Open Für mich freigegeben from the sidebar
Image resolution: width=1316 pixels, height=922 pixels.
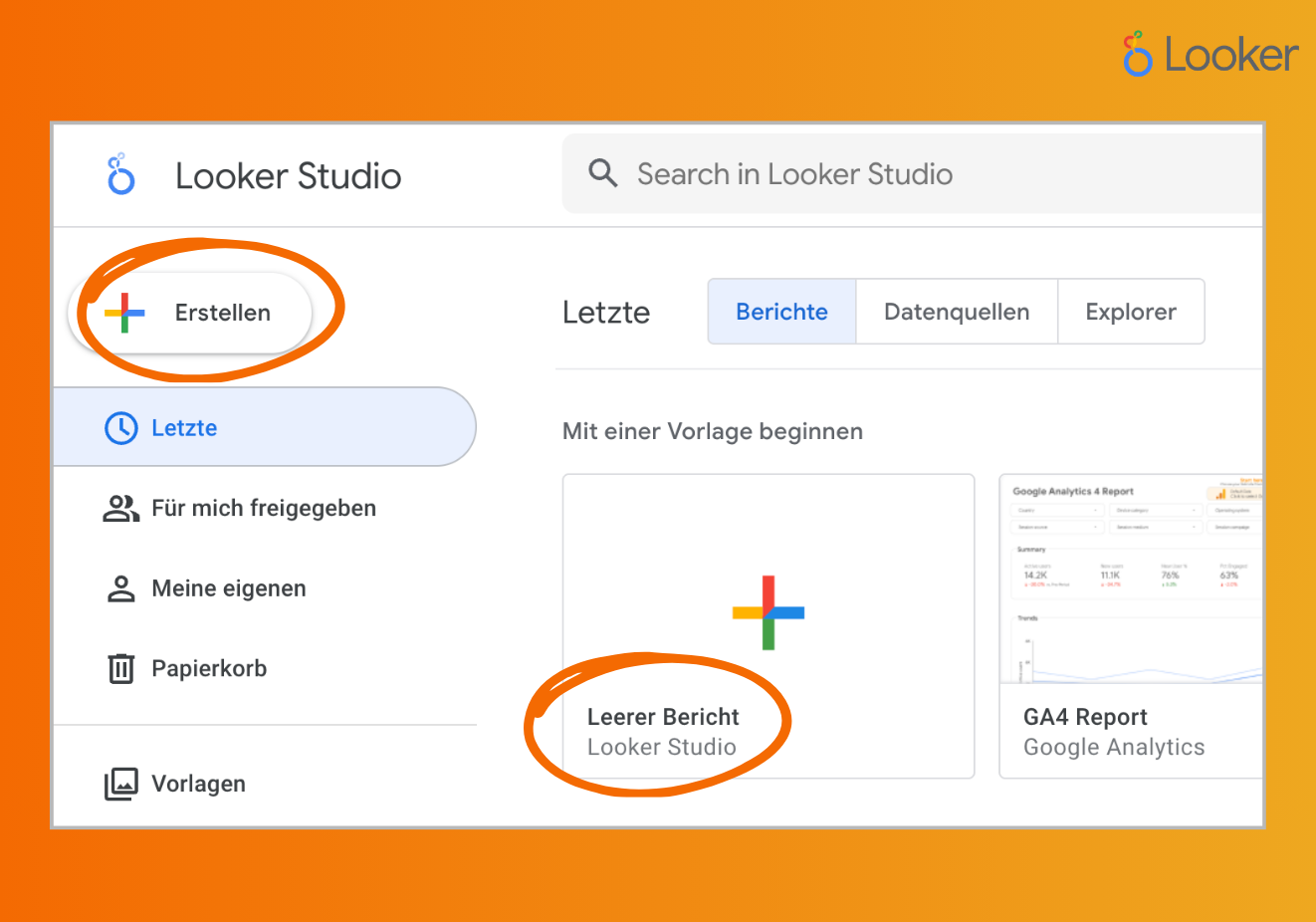click(x=264, y=508)
